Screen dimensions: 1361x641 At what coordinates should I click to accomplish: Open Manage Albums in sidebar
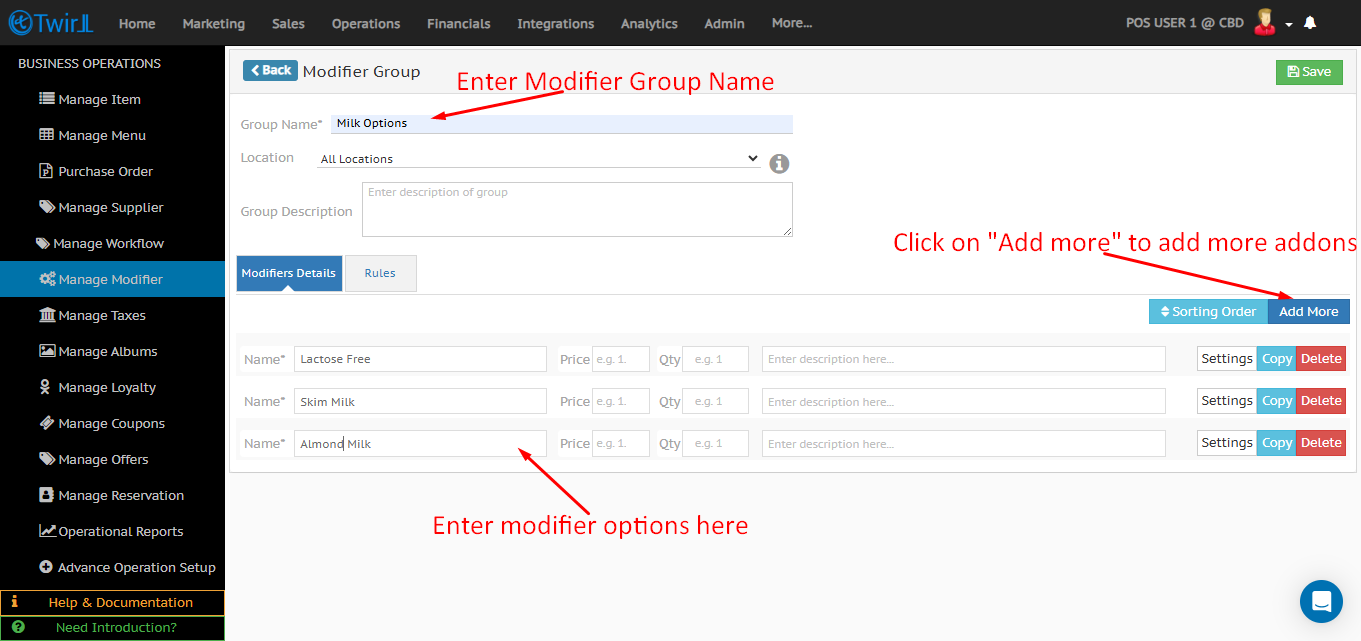point(107,351)
